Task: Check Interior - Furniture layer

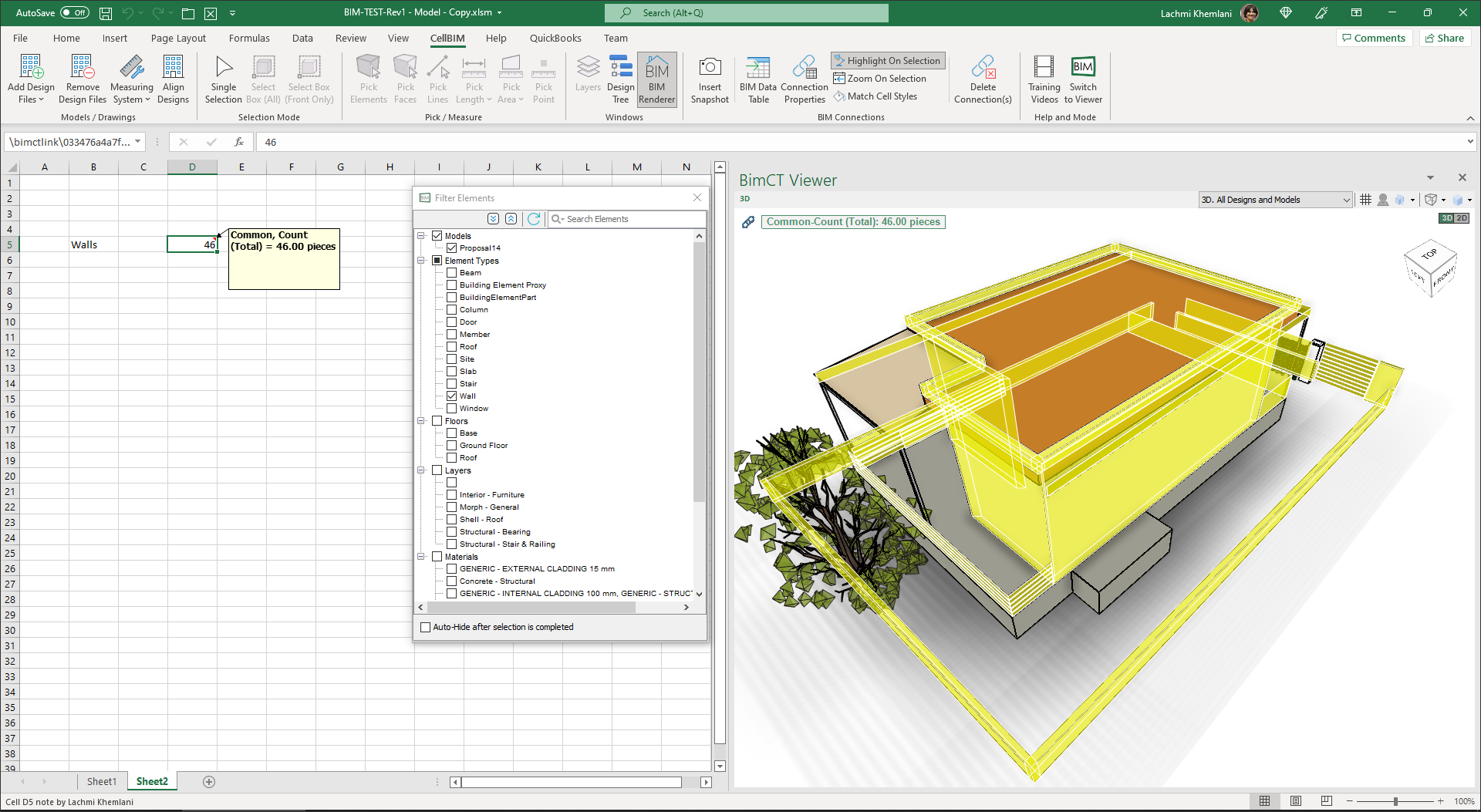Action: click(452, 495)
